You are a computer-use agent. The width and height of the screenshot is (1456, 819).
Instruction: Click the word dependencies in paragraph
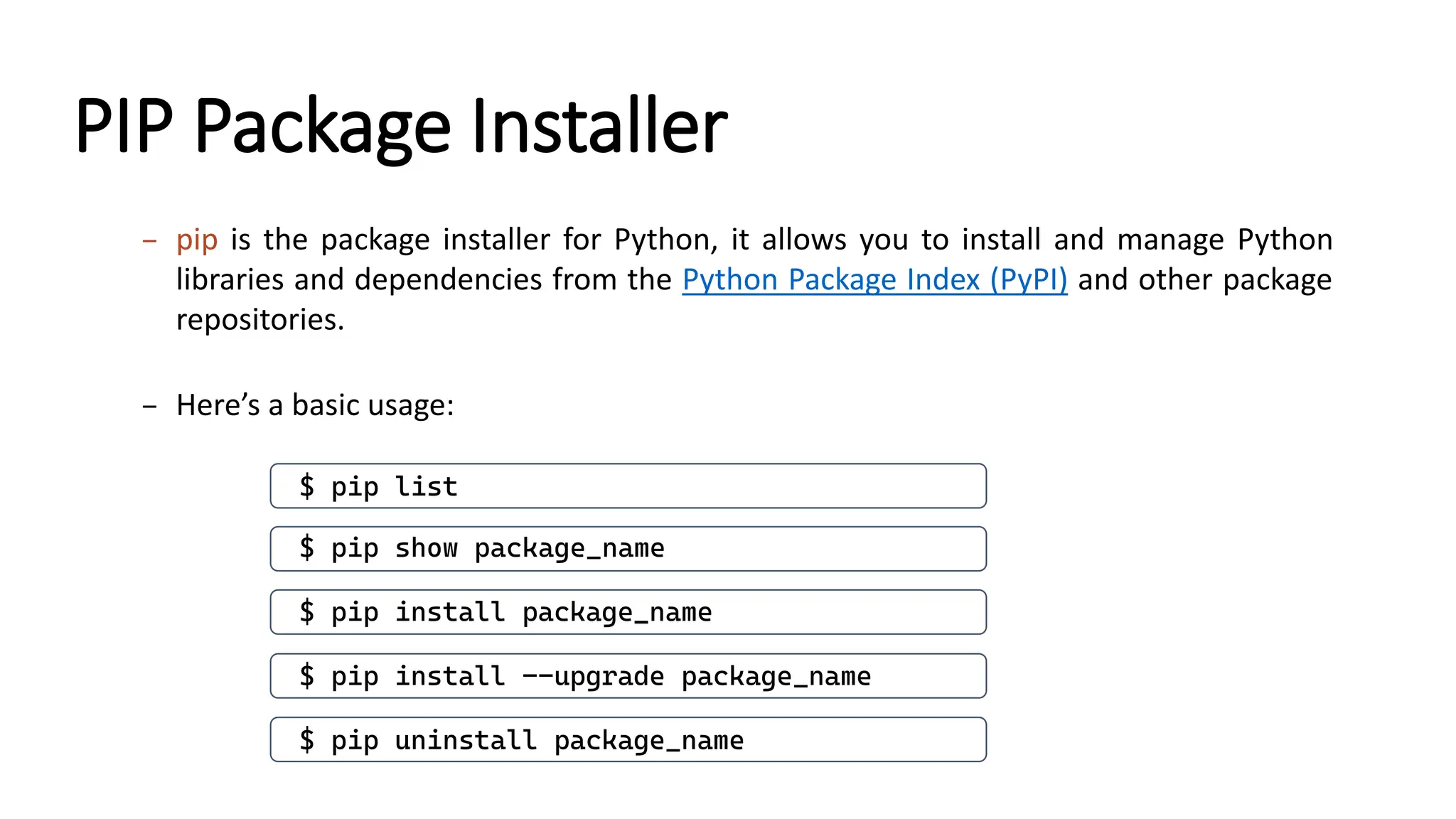click(x=449, y=280)
